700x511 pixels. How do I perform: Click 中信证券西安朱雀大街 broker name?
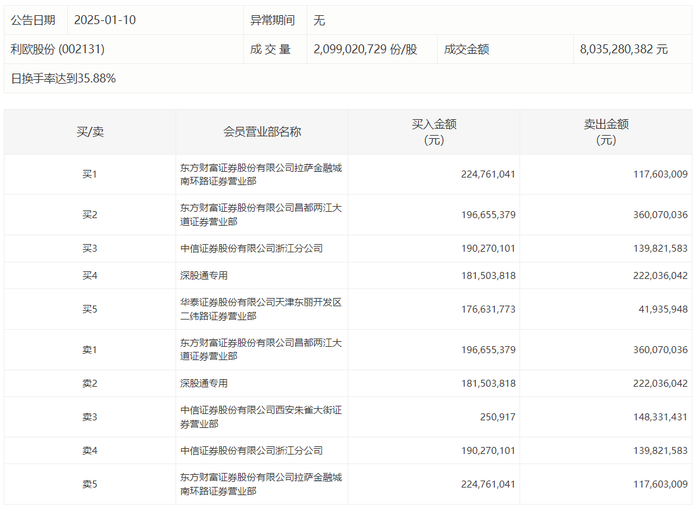coord(261,417)
